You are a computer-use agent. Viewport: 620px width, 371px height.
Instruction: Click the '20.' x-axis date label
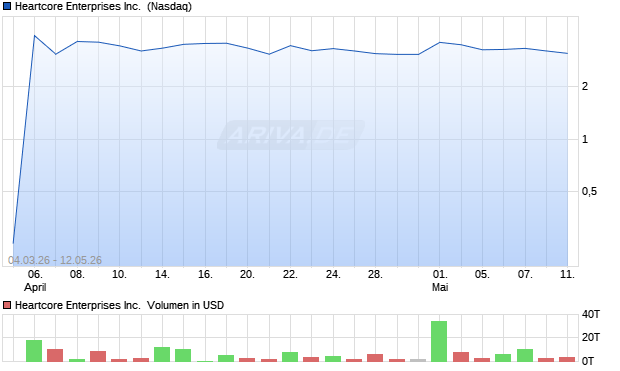point(247,274)
